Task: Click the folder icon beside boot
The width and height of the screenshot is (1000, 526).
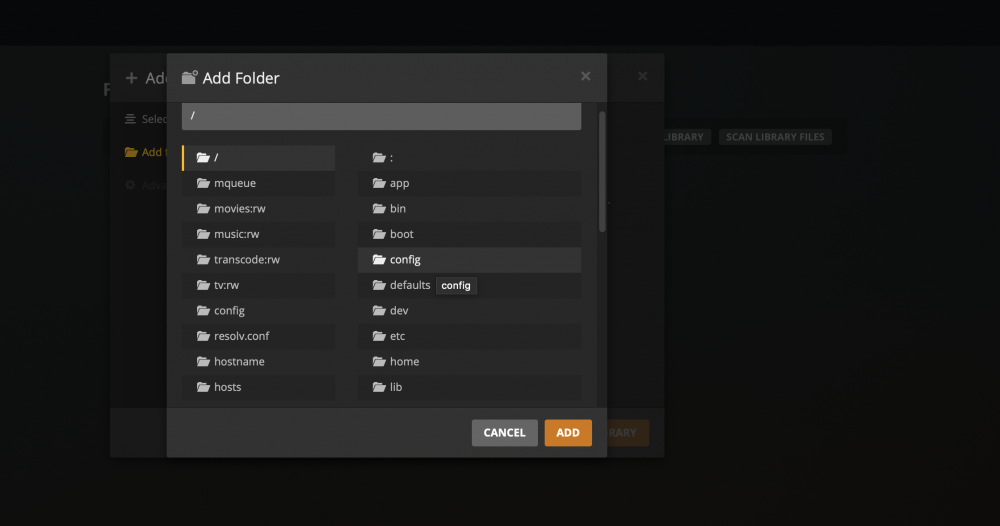Action: coord(379,234)
